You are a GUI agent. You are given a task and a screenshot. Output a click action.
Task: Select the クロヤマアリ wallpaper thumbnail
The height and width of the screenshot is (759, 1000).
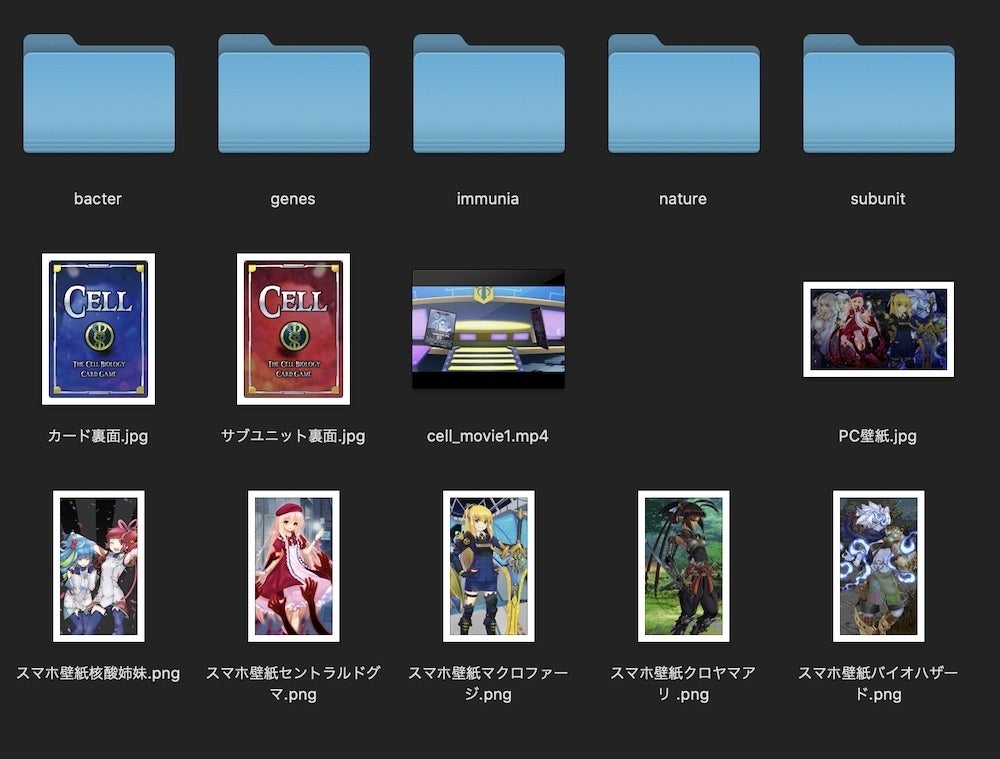point(684,566)
